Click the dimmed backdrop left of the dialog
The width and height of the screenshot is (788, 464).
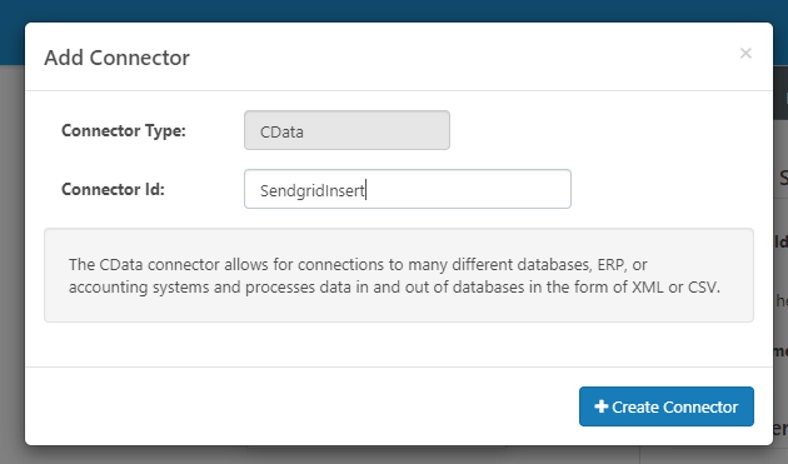[x=12, y=250]
